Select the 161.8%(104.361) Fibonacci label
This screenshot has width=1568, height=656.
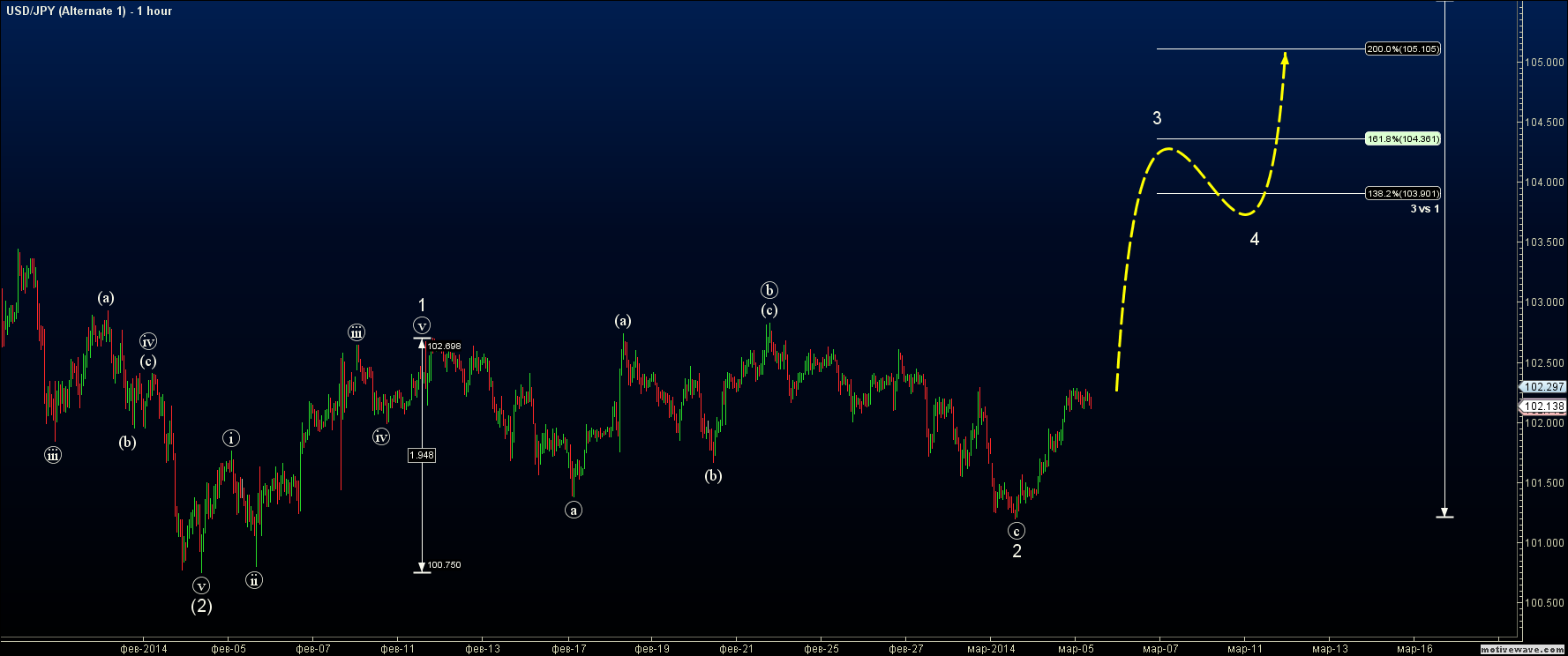[x=1403, y=139]
